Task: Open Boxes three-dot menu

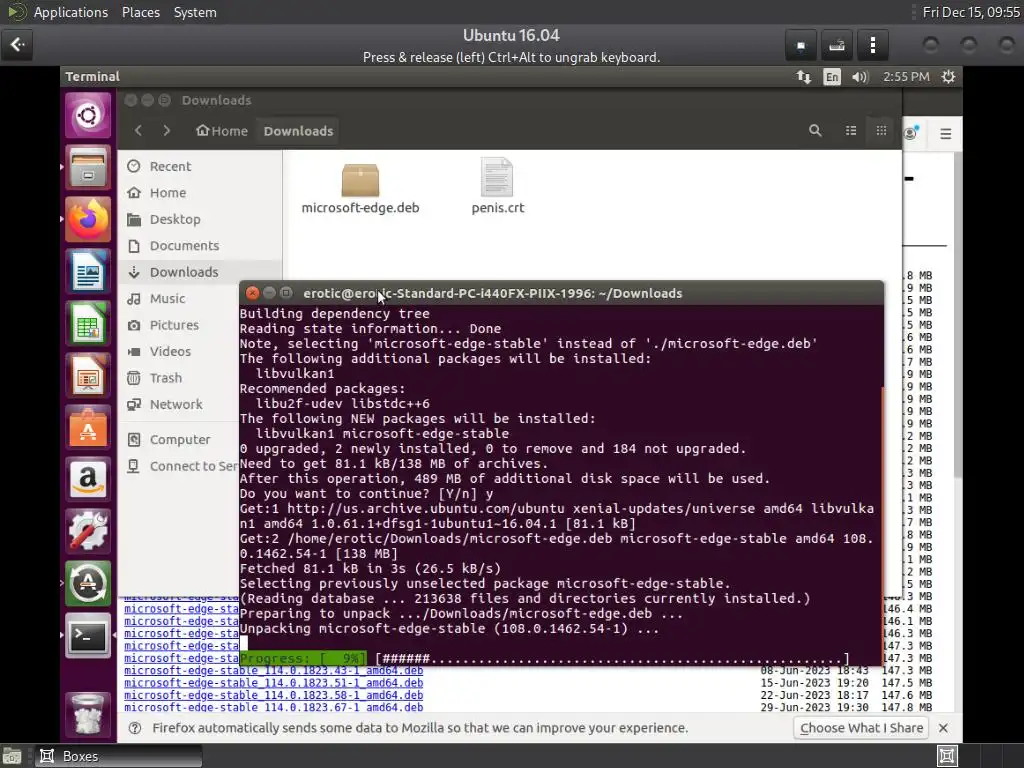Action: (873, 45)
